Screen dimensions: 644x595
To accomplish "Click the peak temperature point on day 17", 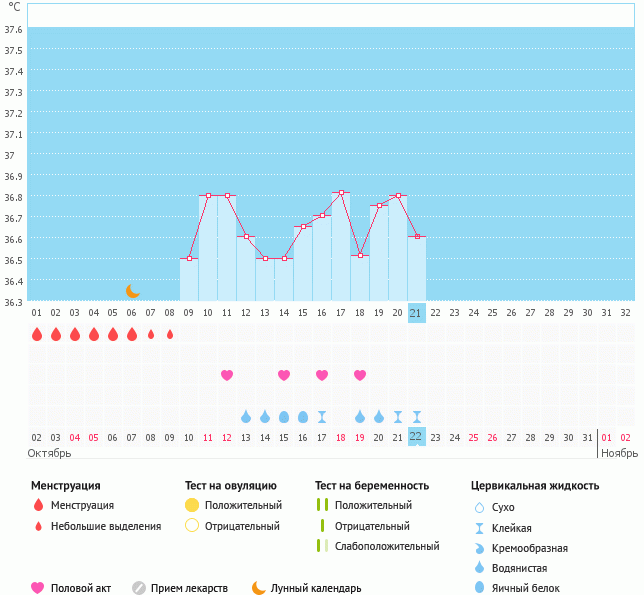I will point(341,192).
